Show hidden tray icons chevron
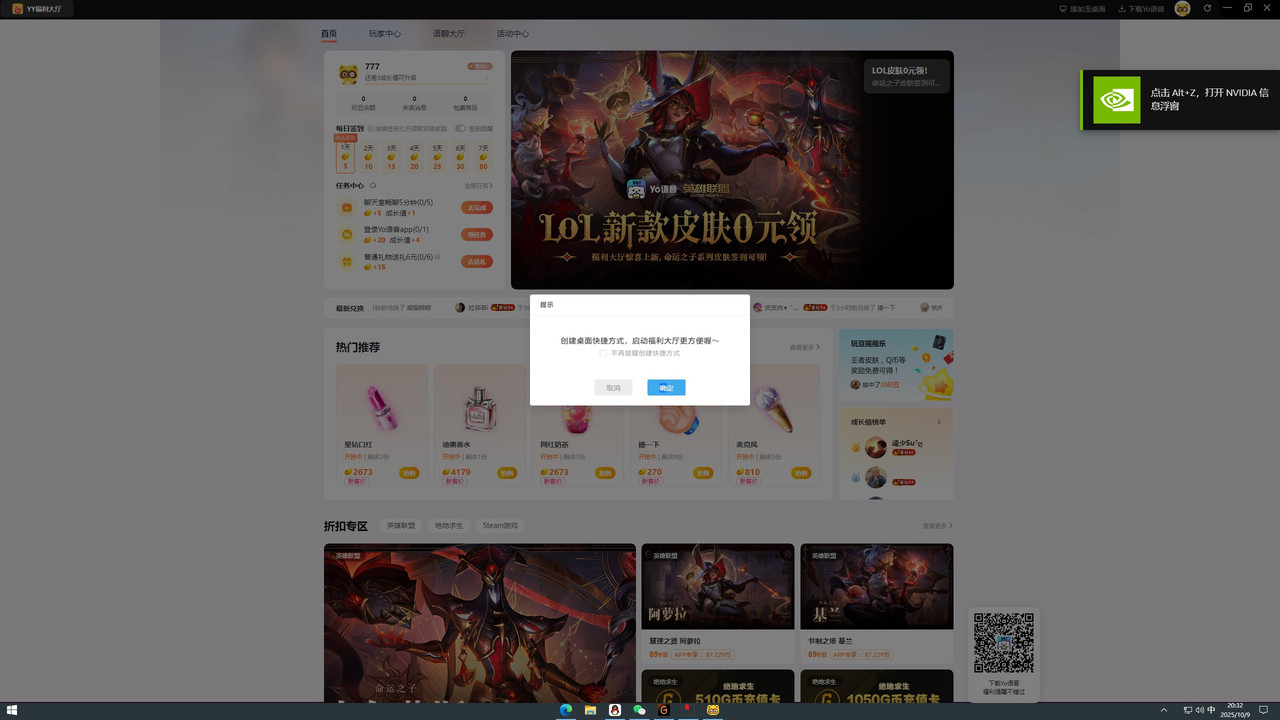1280x720 pixels. pyautogui.click(x=1163, y=711)
